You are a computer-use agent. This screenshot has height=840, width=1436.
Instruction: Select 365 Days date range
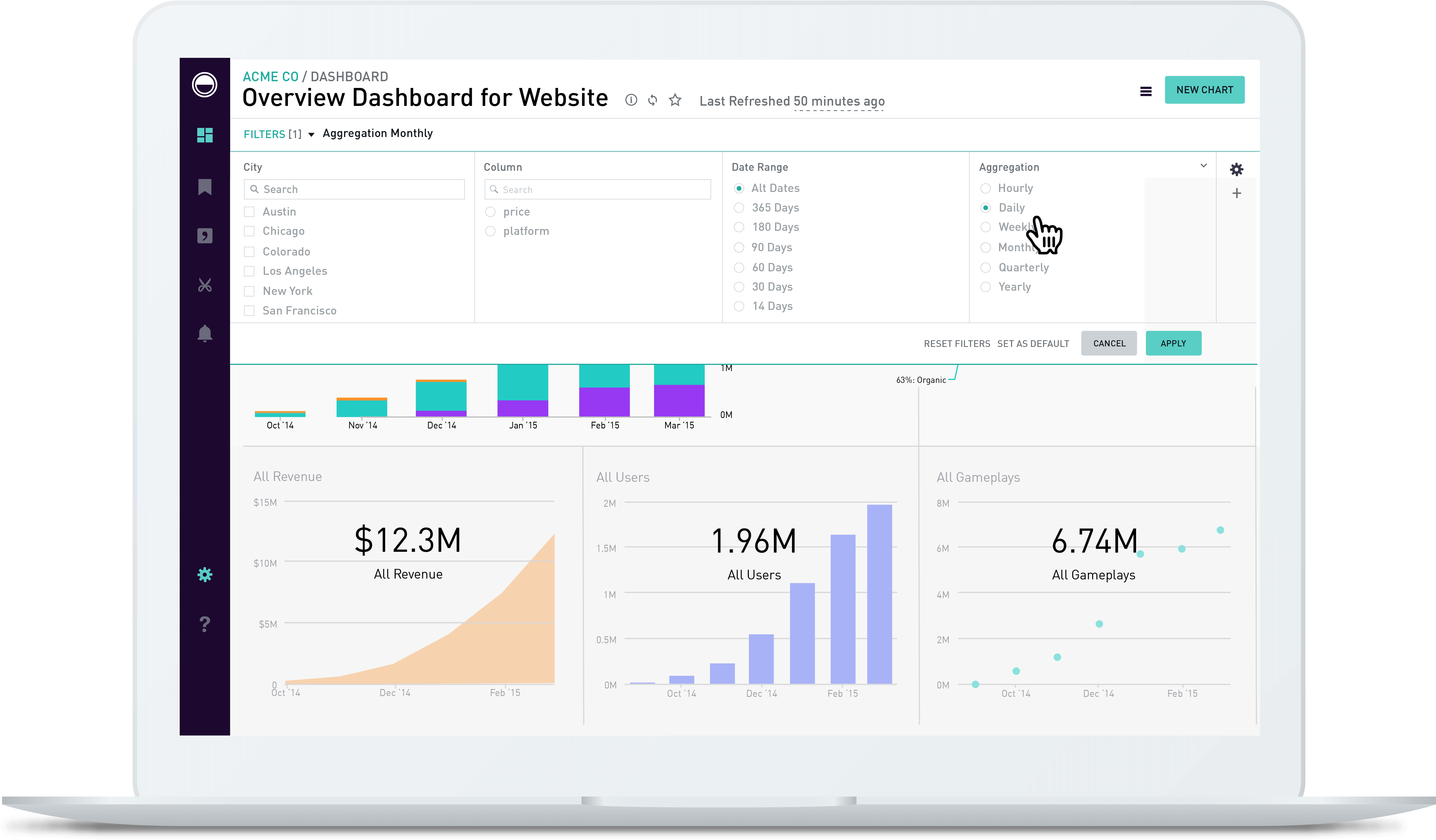(739, 208)
